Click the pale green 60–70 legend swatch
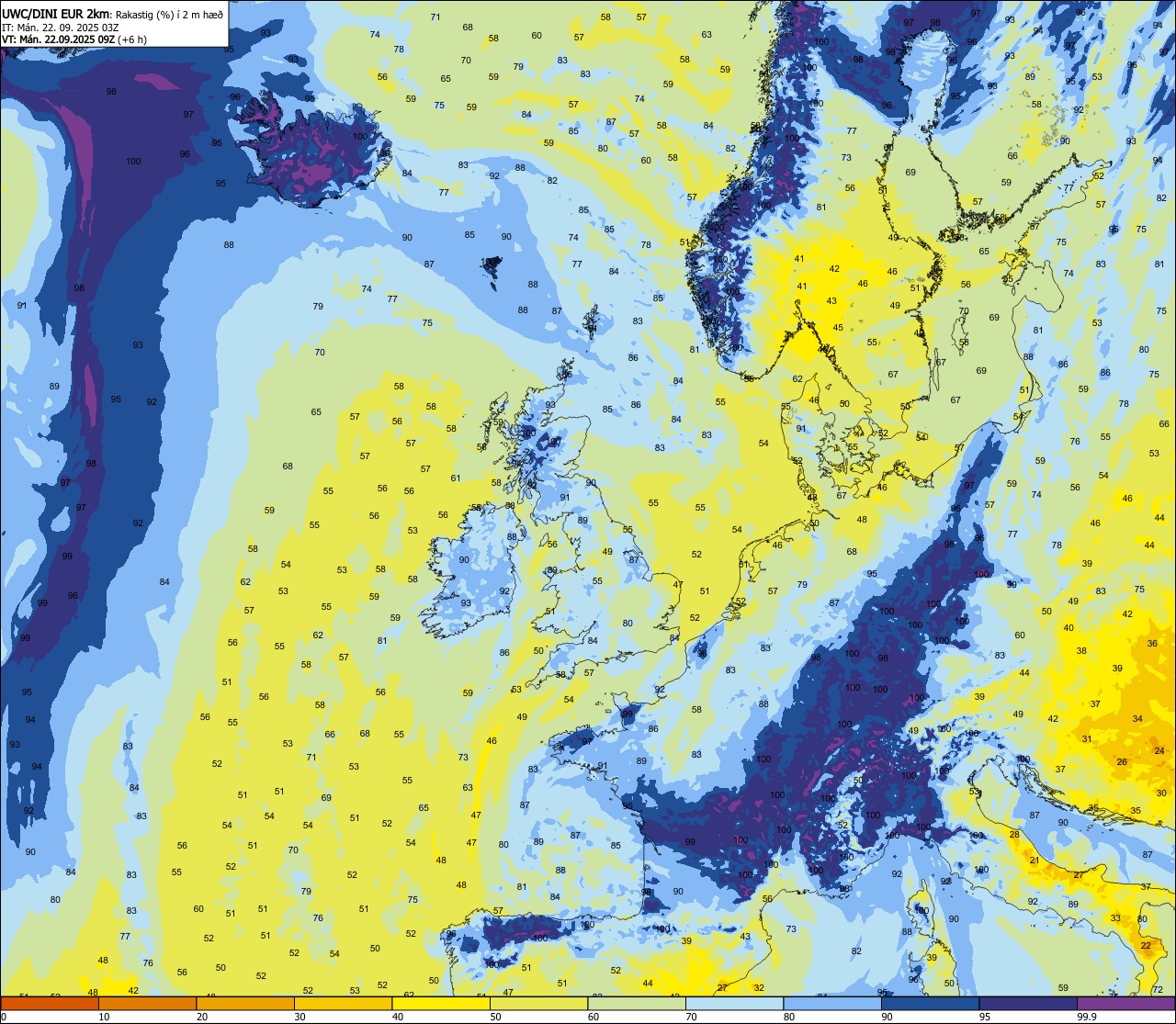 (x=637, y=1004)
